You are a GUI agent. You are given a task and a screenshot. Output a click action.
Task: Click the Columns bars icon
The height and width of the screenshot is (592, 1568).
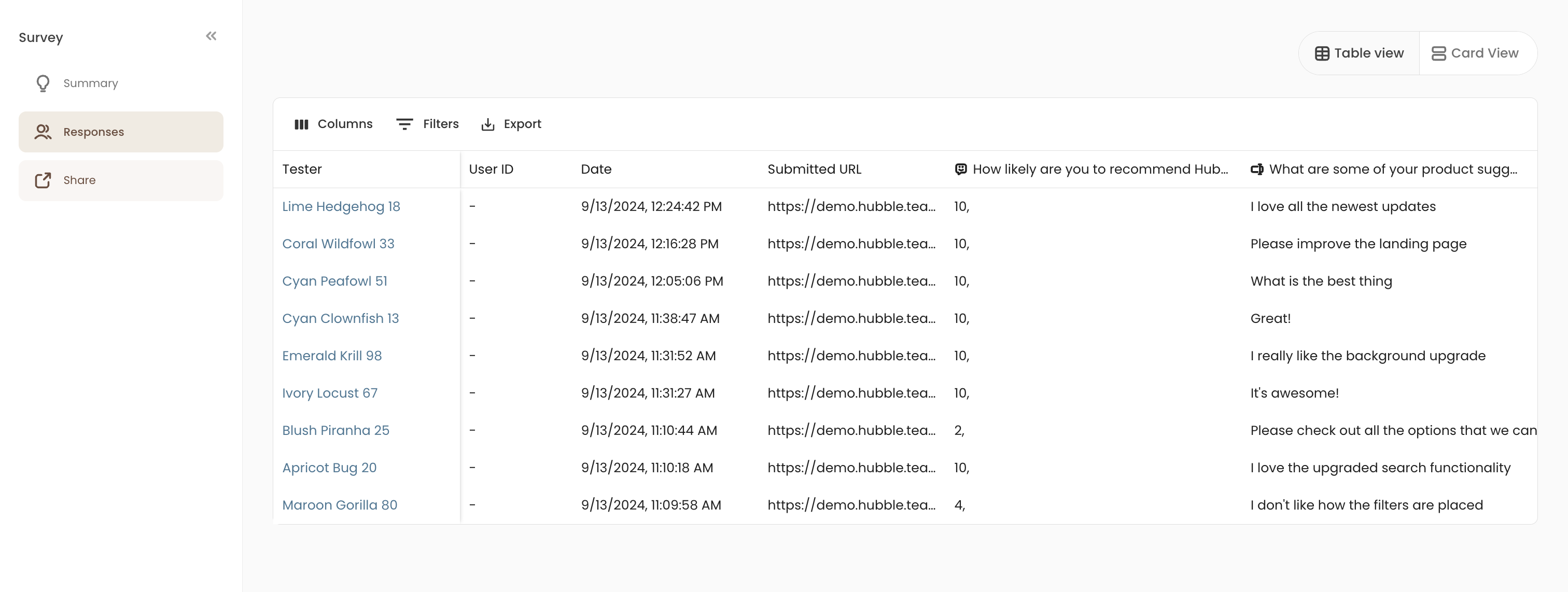[x=301, y=124]
